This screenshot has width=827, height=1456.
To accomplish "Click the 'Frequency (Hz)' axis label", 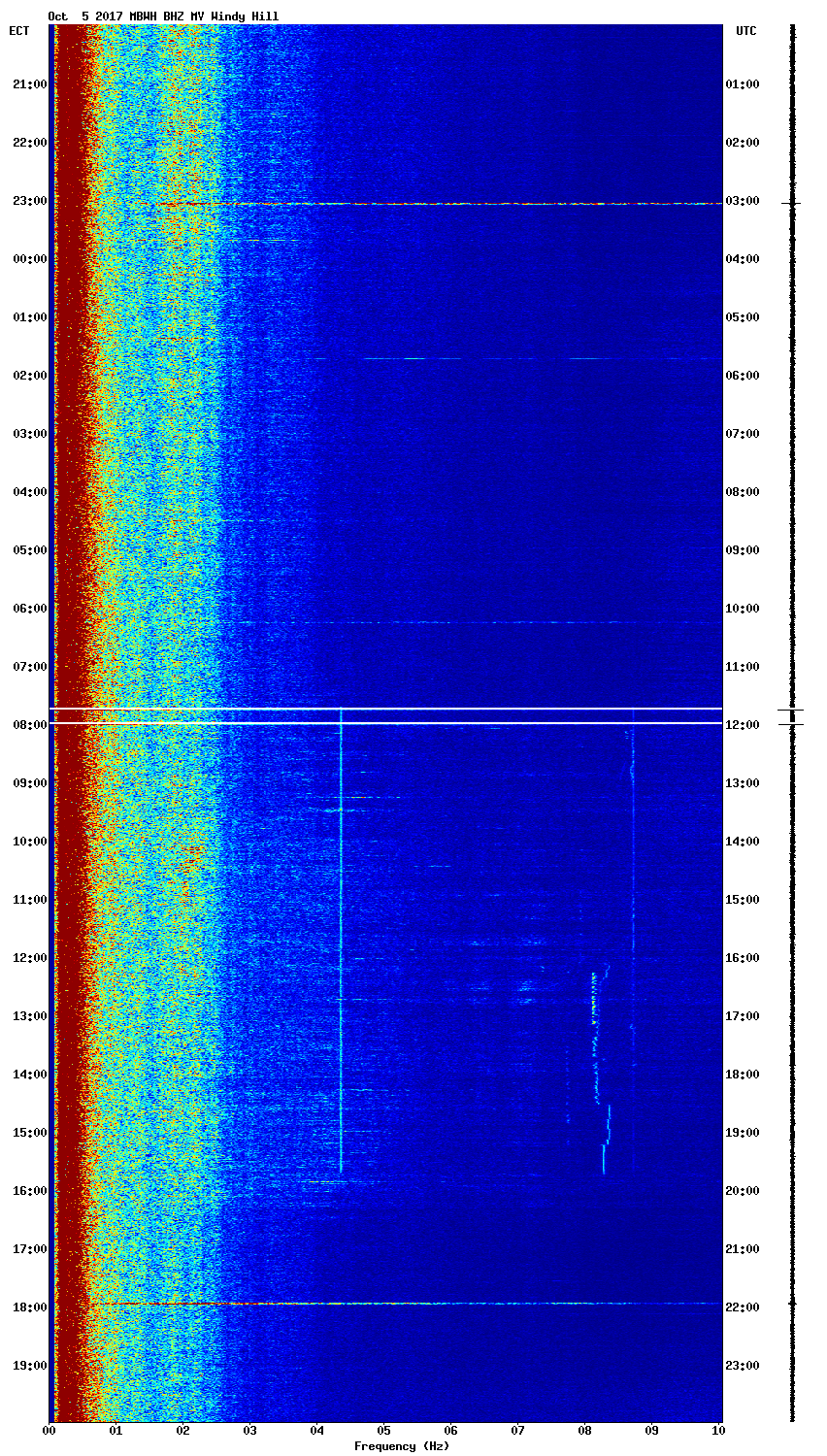I will 402,1446.
